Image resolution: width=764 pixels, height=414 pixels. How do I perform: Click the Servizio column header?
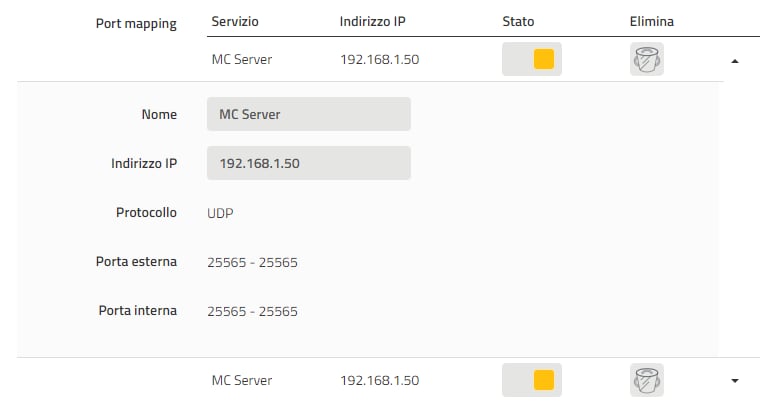pos(235,21)
